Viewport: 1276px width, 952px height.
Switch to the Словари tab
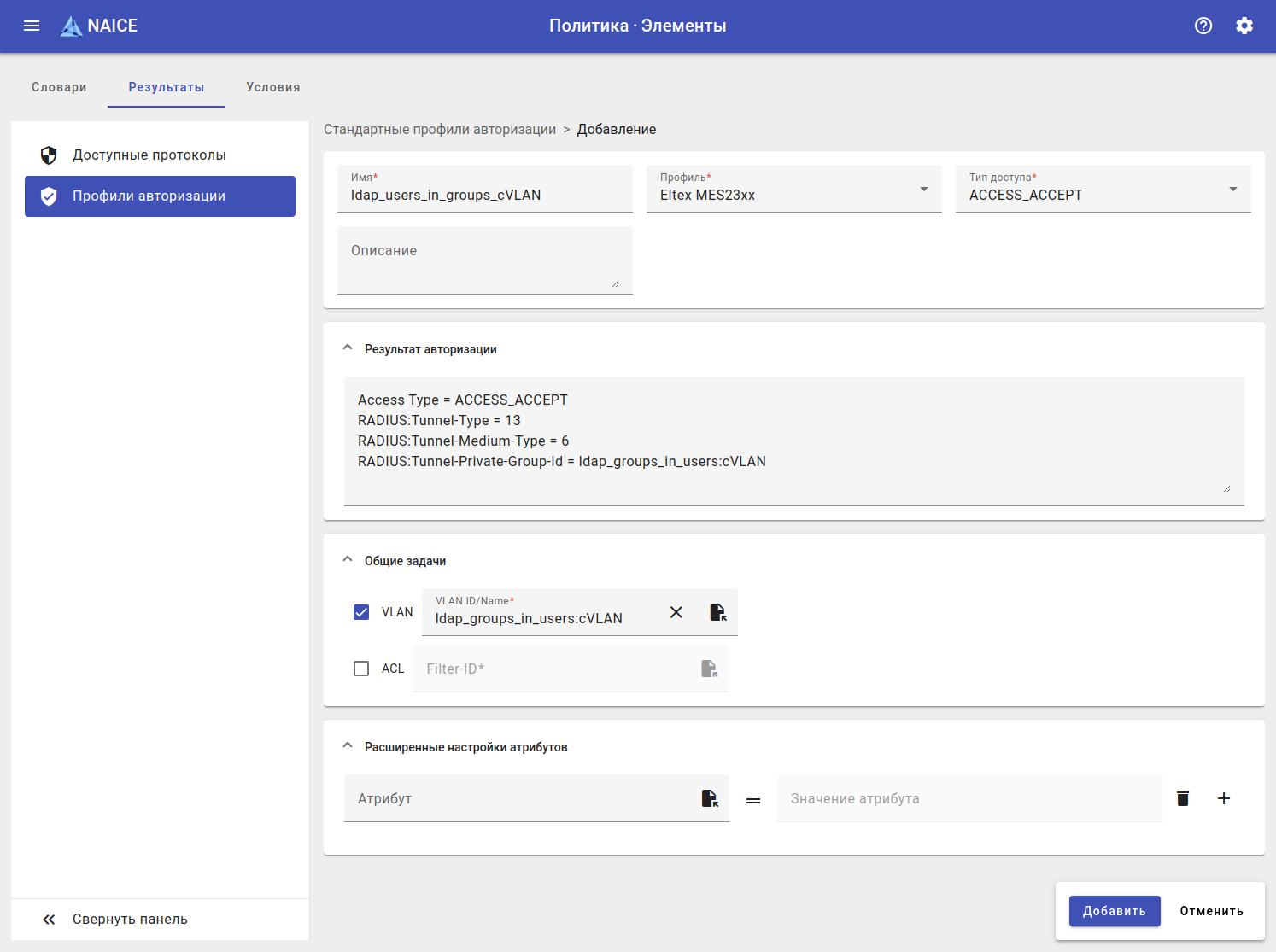(59, 87)
